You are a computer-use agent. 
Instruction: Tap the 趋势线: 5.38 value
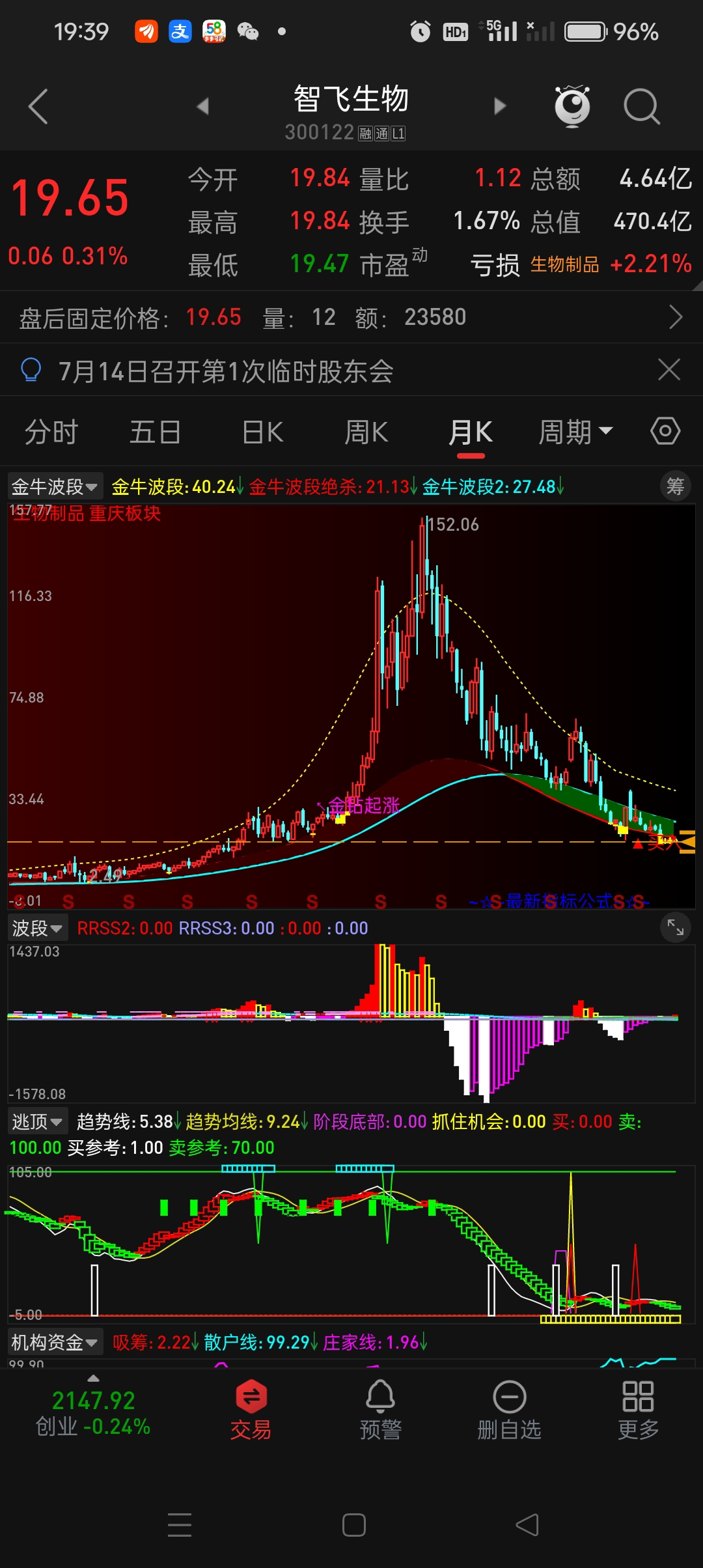[x=128, y=1122]
